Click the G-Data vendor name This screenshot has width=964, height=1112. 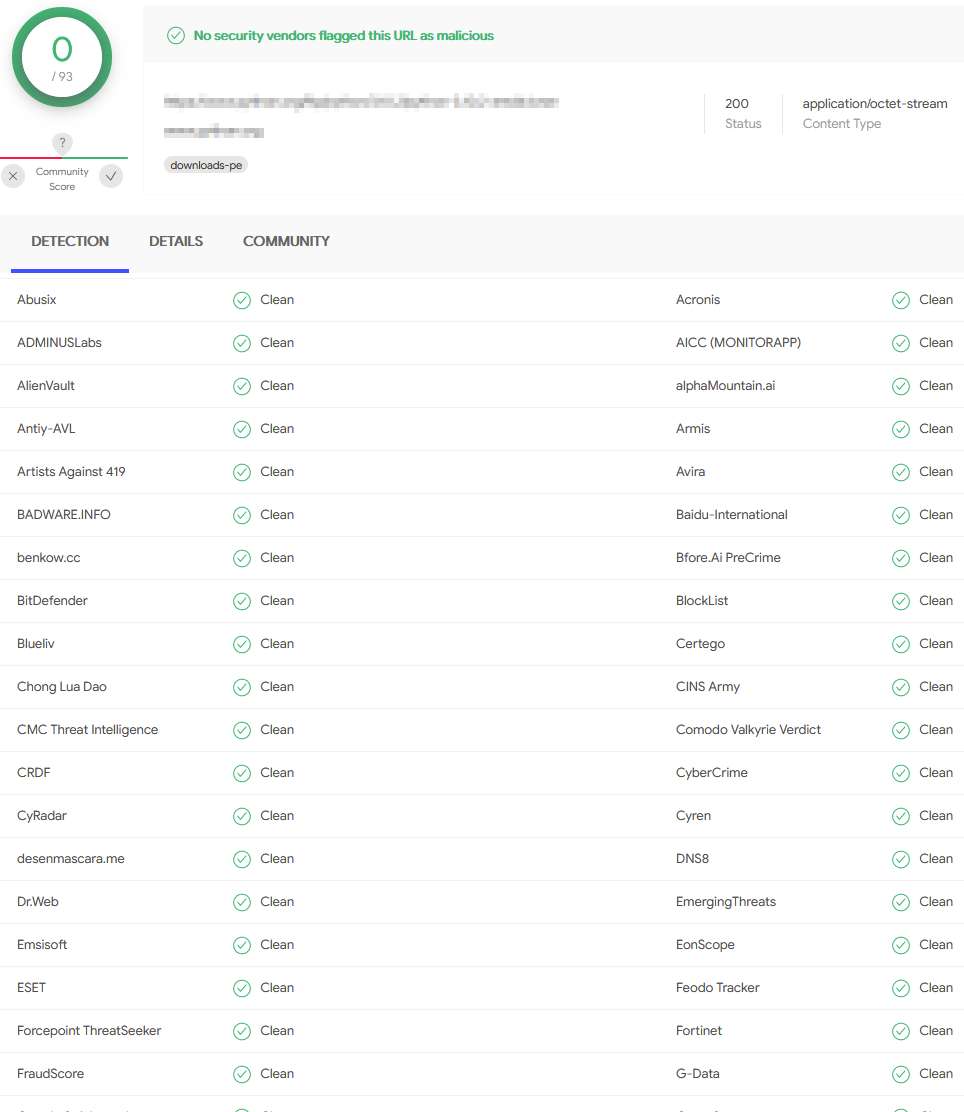[x=697, y=1074]
